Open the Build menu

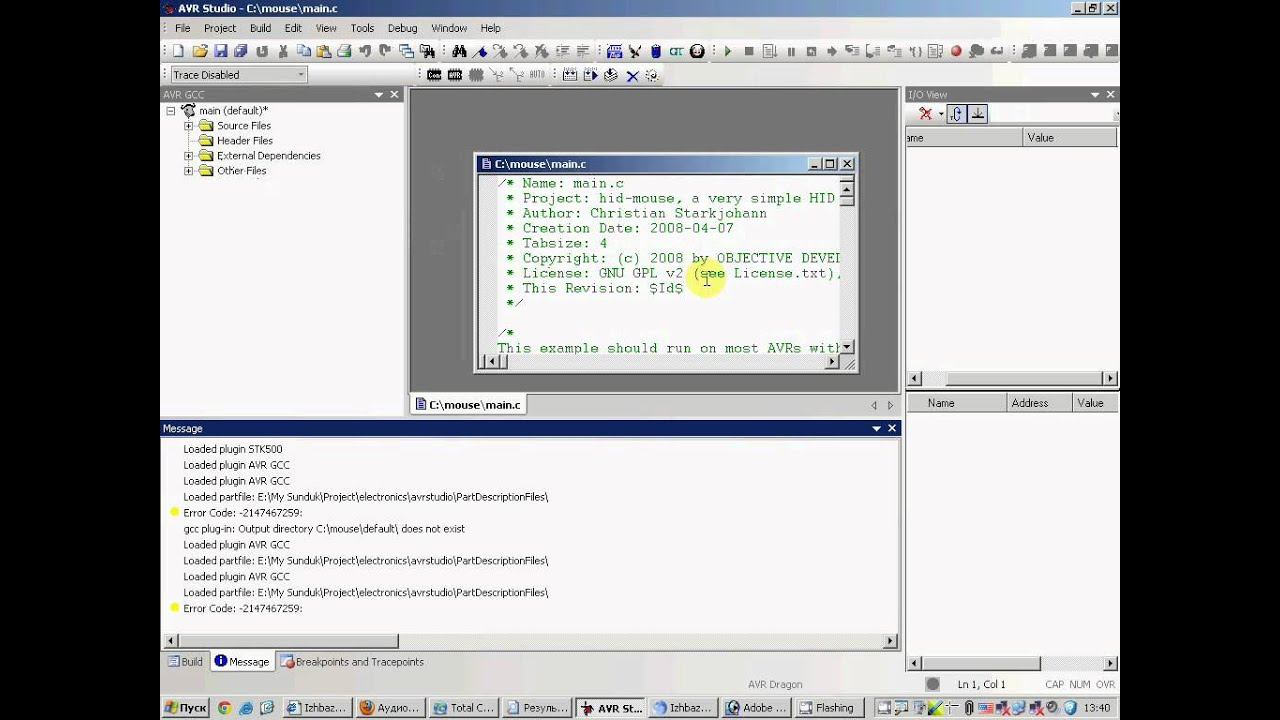point(260,28)
